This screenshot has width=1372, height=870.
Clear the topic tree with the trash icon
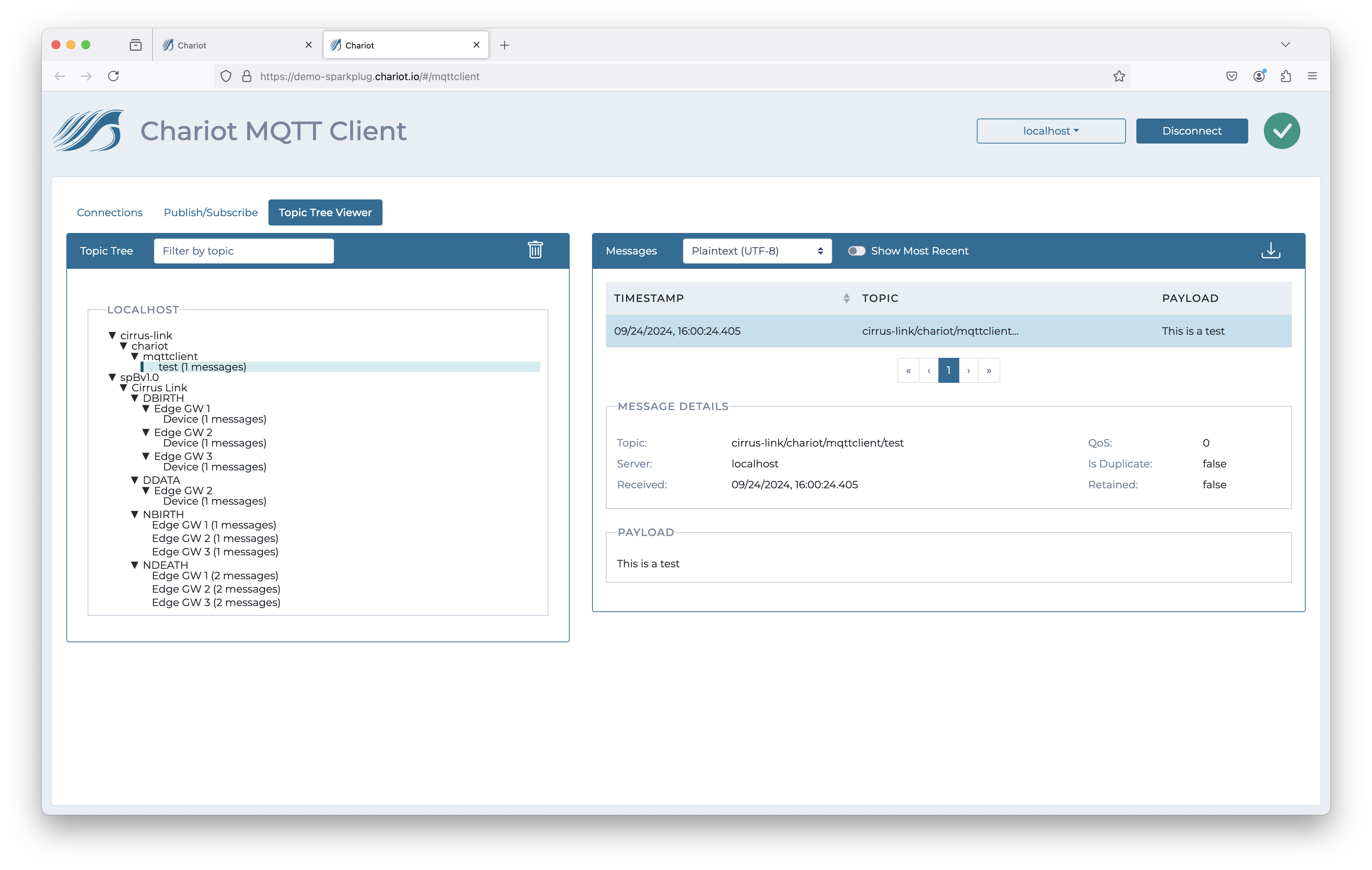[535, 250]
